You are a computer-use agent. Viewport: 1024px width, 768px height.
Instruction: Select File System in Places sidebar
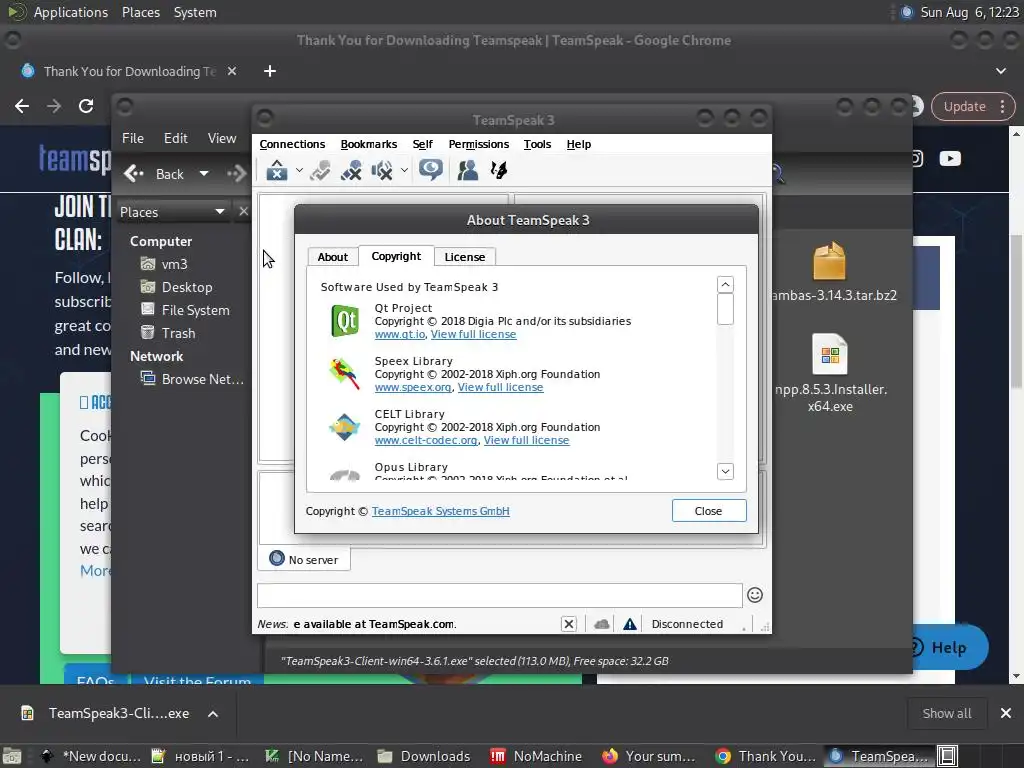tap(195, 310)
